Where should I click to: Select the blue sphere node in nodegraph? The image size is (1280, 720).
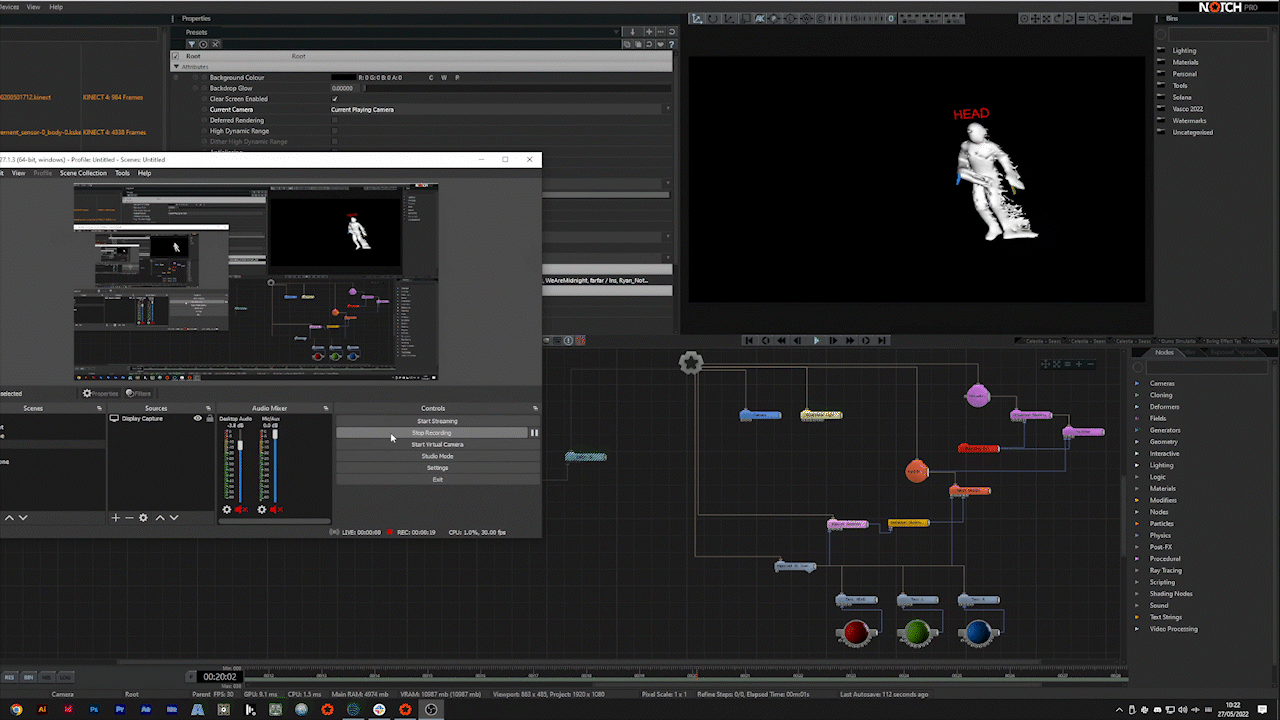click(978, 632)
